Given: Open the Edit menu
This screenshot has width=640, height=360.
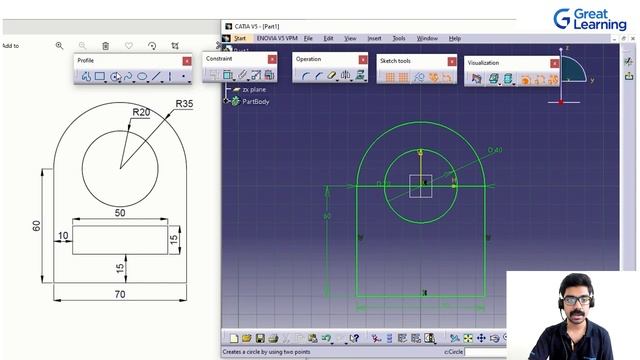Looking at the screenshot, I should pos(328,38).
